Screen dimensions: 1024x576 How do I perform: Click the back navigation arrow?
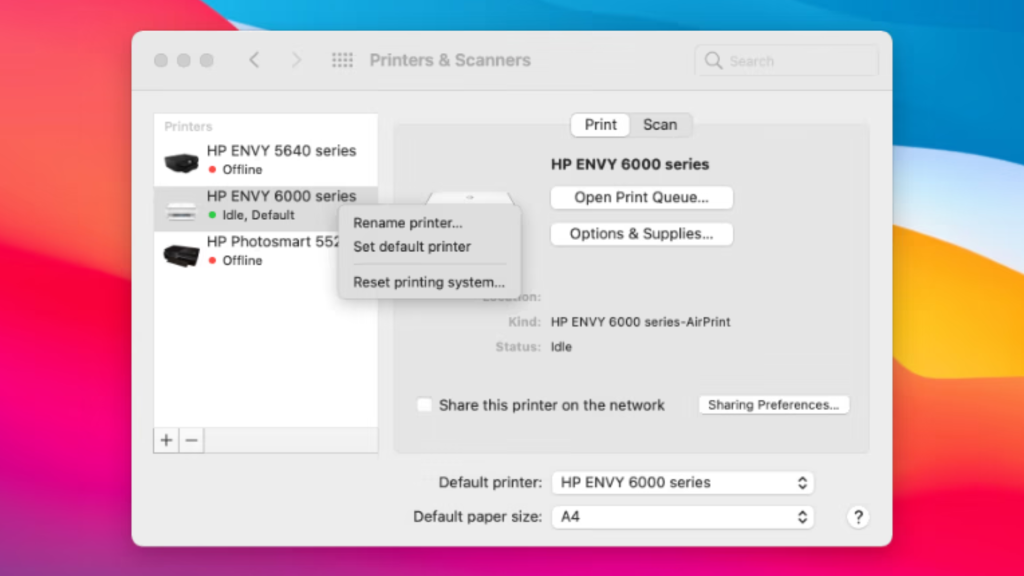tap(254, 60)
